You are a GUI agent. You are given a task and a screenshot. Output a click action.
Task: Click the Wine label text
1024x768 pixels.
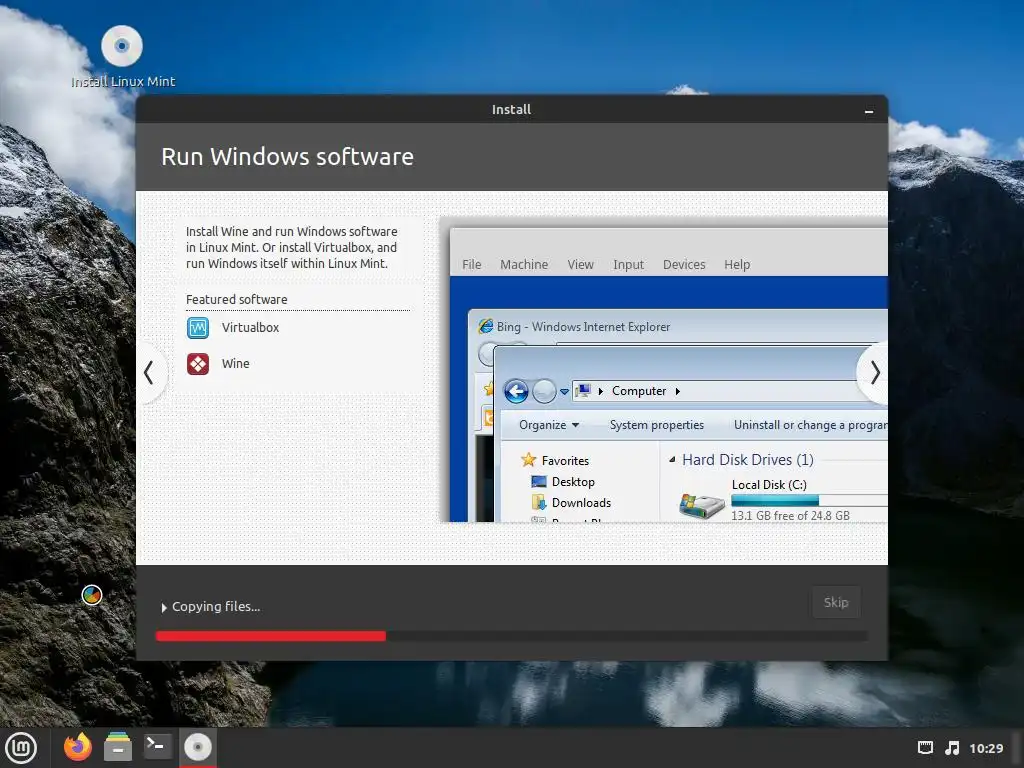(235, 364)
